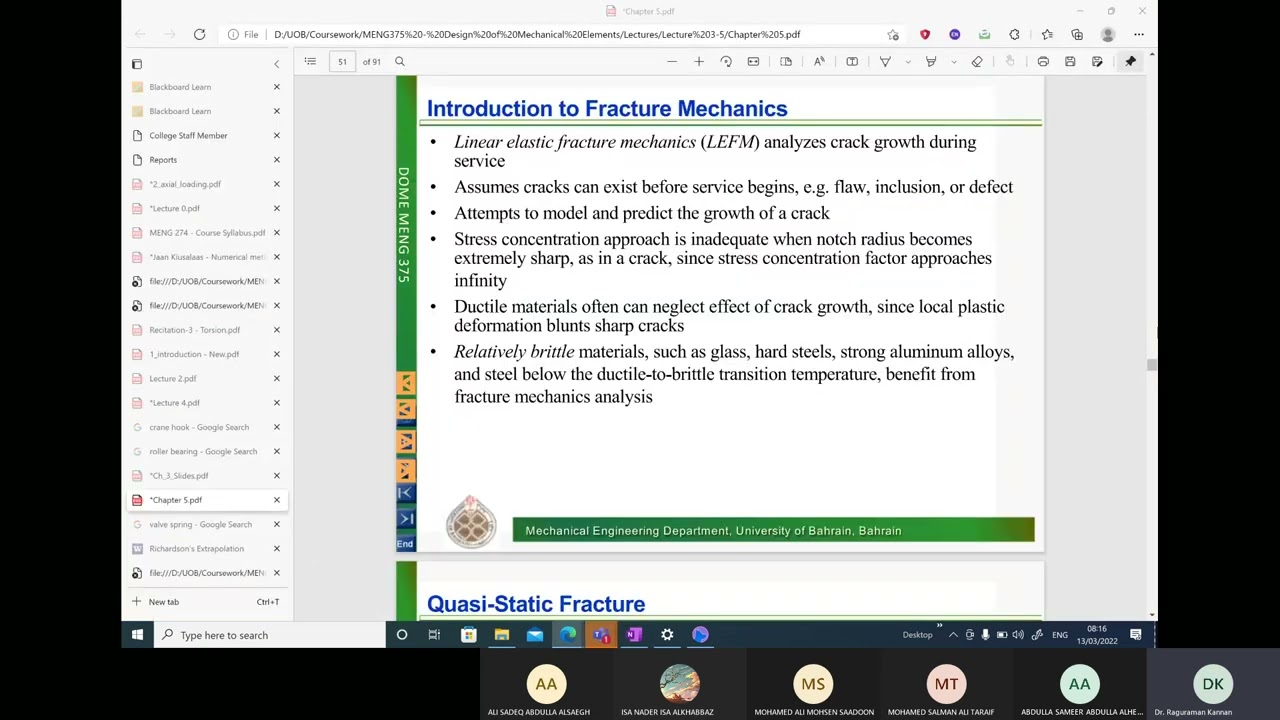This screenshot has width=1280, height=720.
Task: Close the 1_introduction - New.pdf tab
Action: click(277, 354)
